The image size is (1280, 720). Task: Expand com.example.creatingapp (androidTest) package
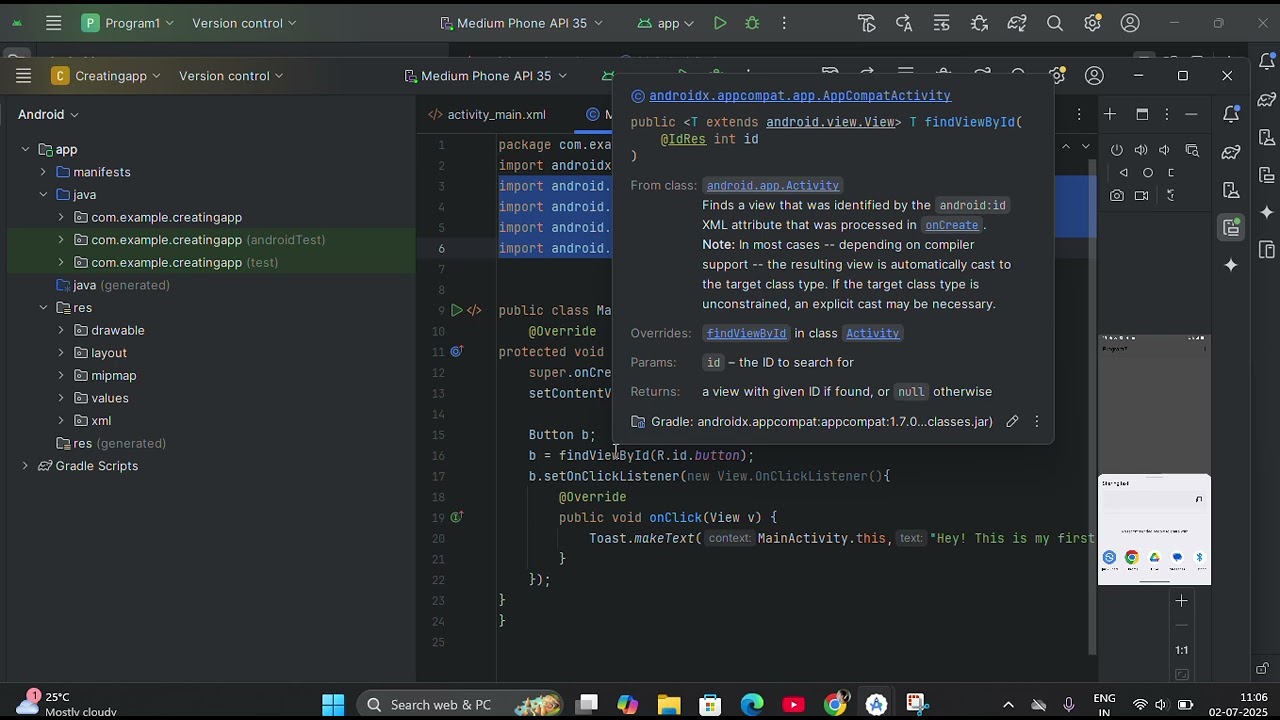[61, 240]
